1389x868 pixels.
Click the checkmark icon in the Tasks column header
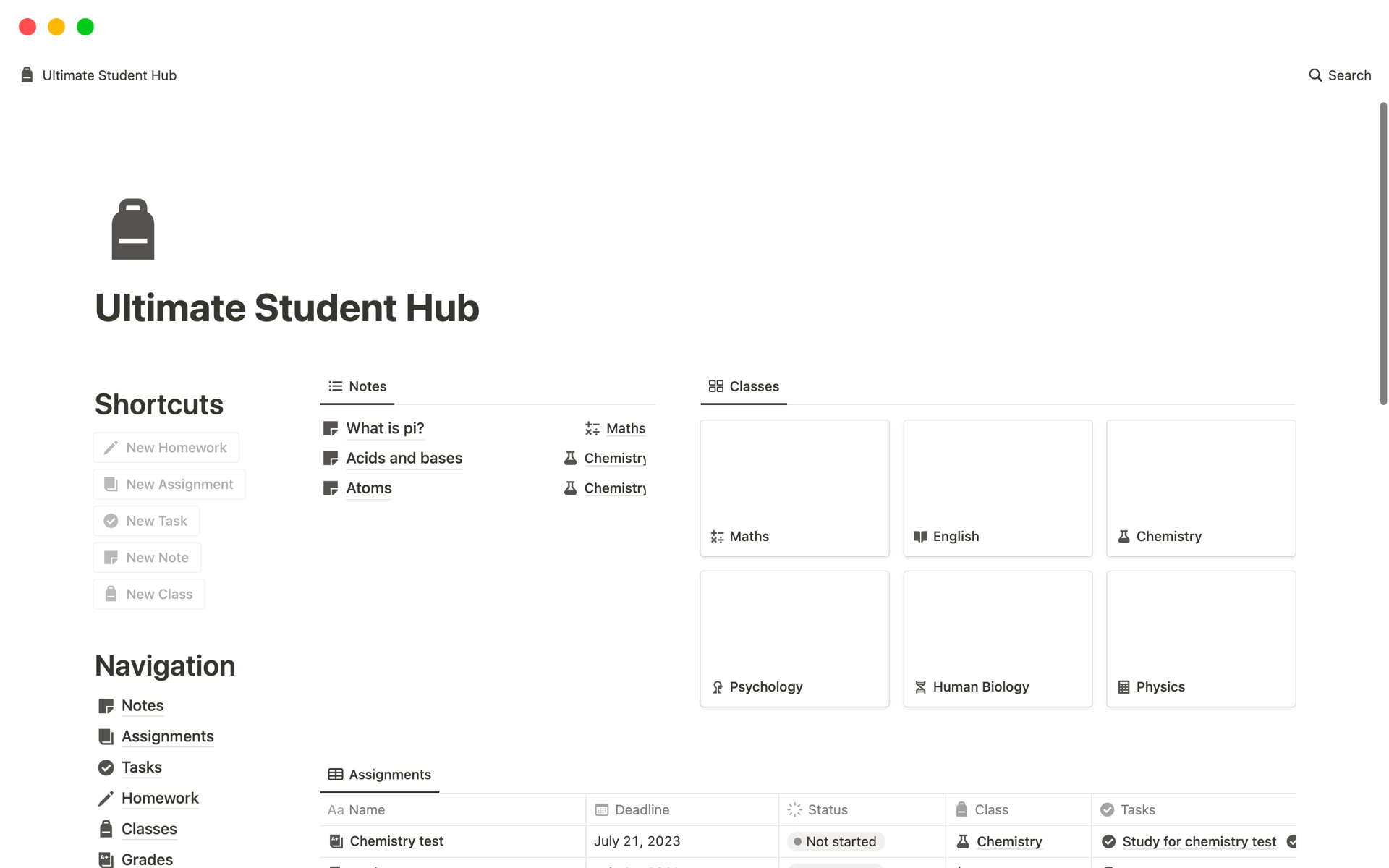pyautogui.click(x=1108, y=809)
